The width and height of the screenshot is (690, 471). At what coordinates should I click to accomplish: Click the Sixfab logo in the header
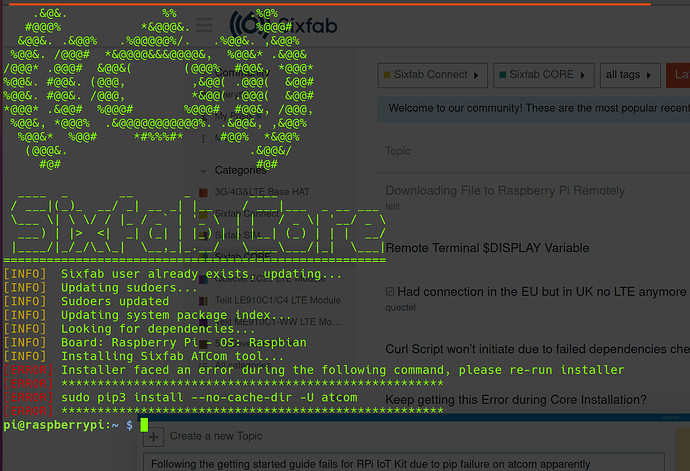pos(283,25)
